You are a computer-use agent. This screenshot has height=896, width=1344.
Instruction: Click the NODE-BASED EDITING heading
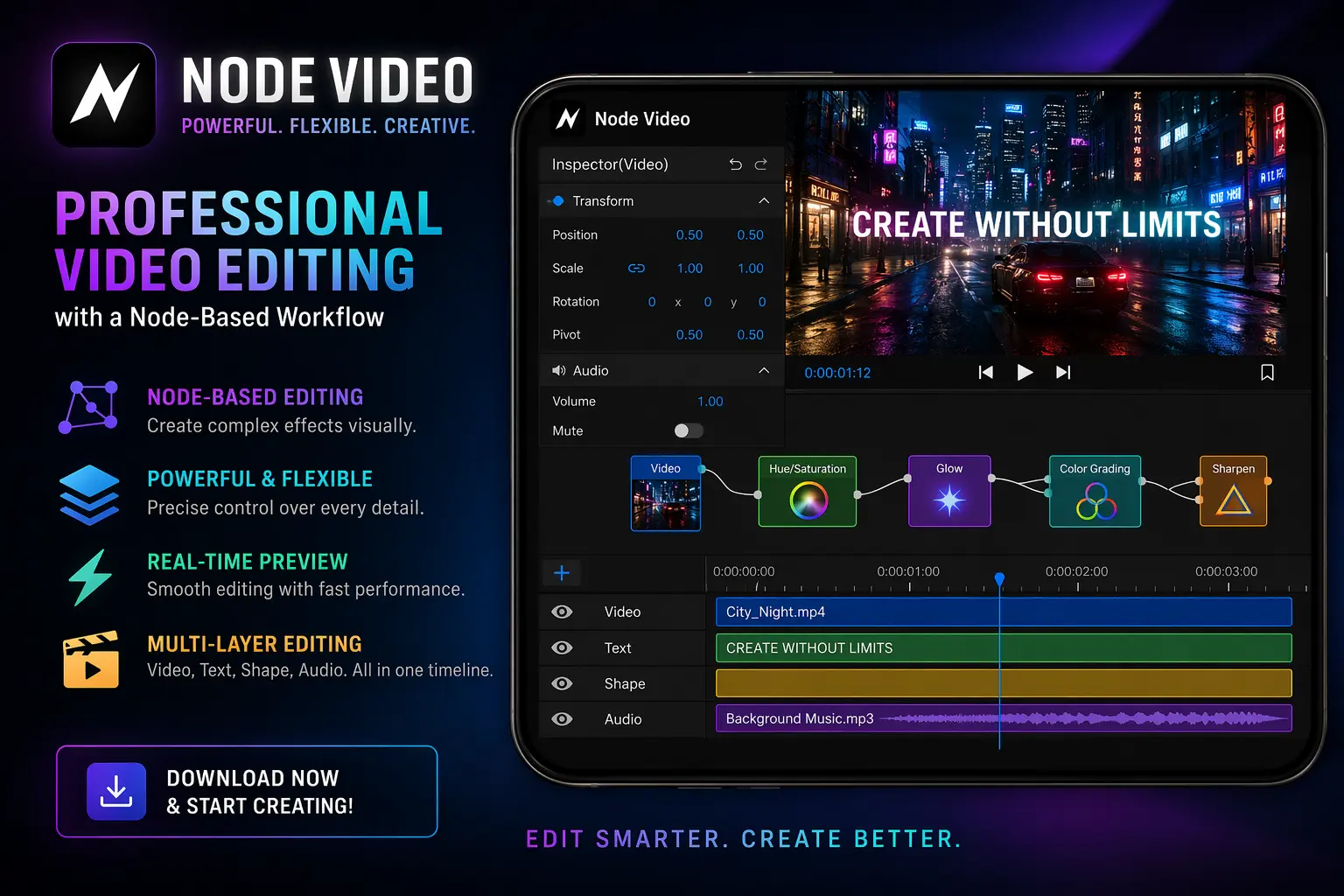pyautogui.click(x=255, y=397)
